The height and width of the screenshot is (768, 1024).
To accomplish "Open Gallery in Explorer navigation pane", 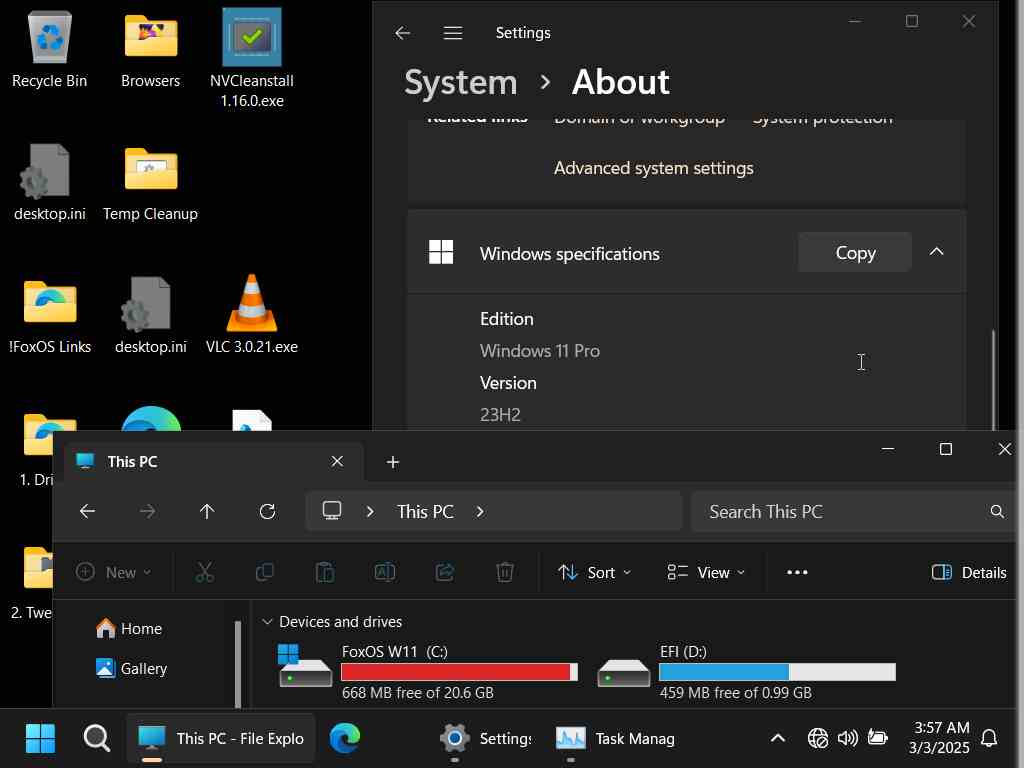I will coord(131,668).
